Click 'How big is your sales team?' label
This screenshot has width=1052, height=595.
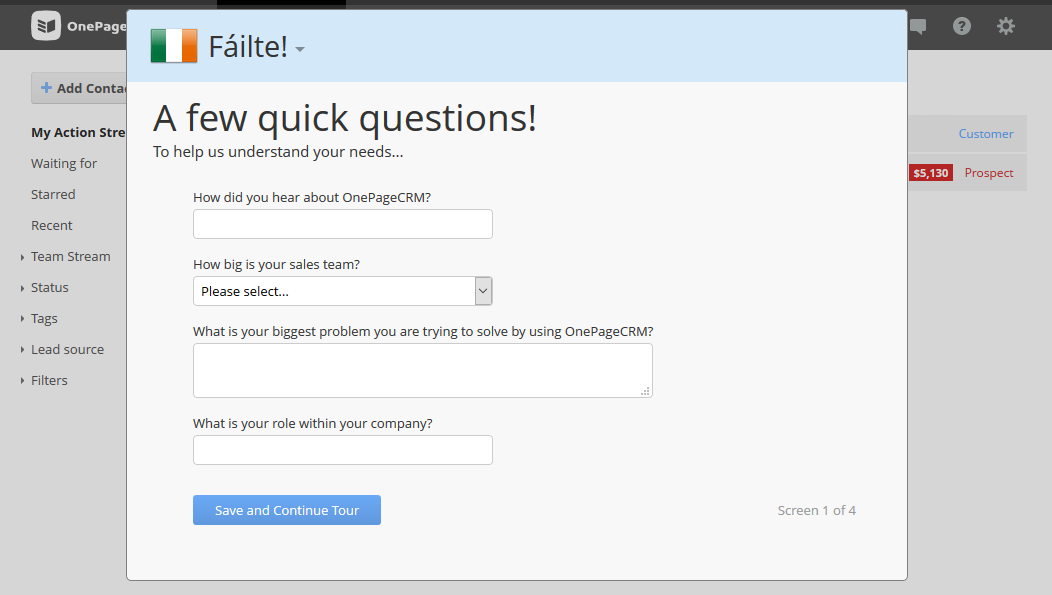click(x=276, y=264)
